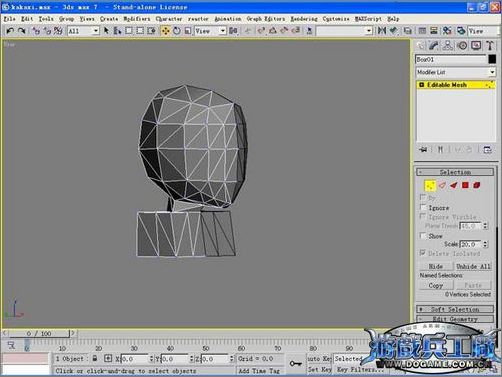Select Edge sub-object level icon
This screenshot has height=377, width=502.
(442, 185)
